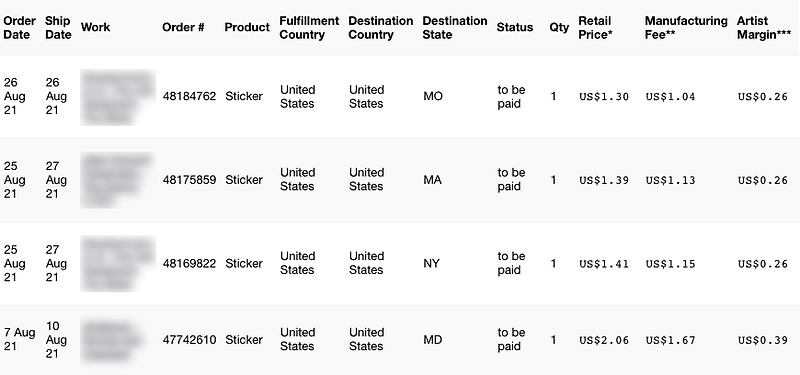Open blurred work thumbnail for MA order

[117, 180]
